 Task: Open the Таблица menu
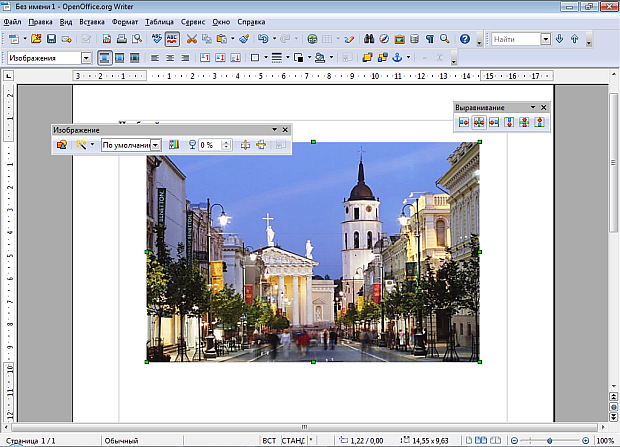[x=159, y=21]
